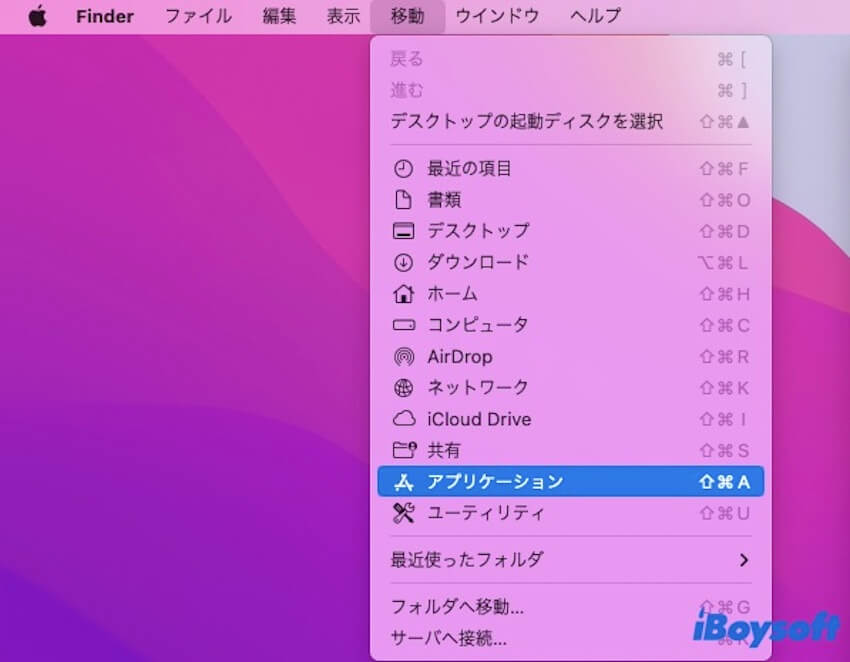
Task: Select 共有 label
Action: point(444,450)
